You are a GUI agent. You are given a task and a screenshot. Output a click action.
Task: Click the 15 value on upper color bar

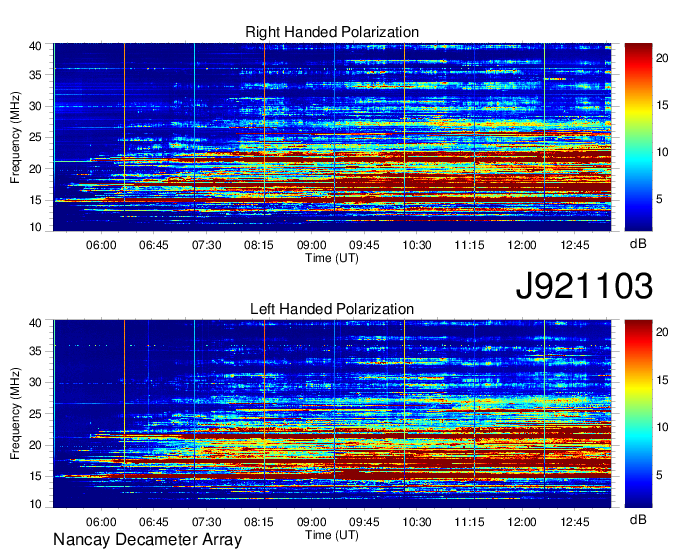coord(662,105)
